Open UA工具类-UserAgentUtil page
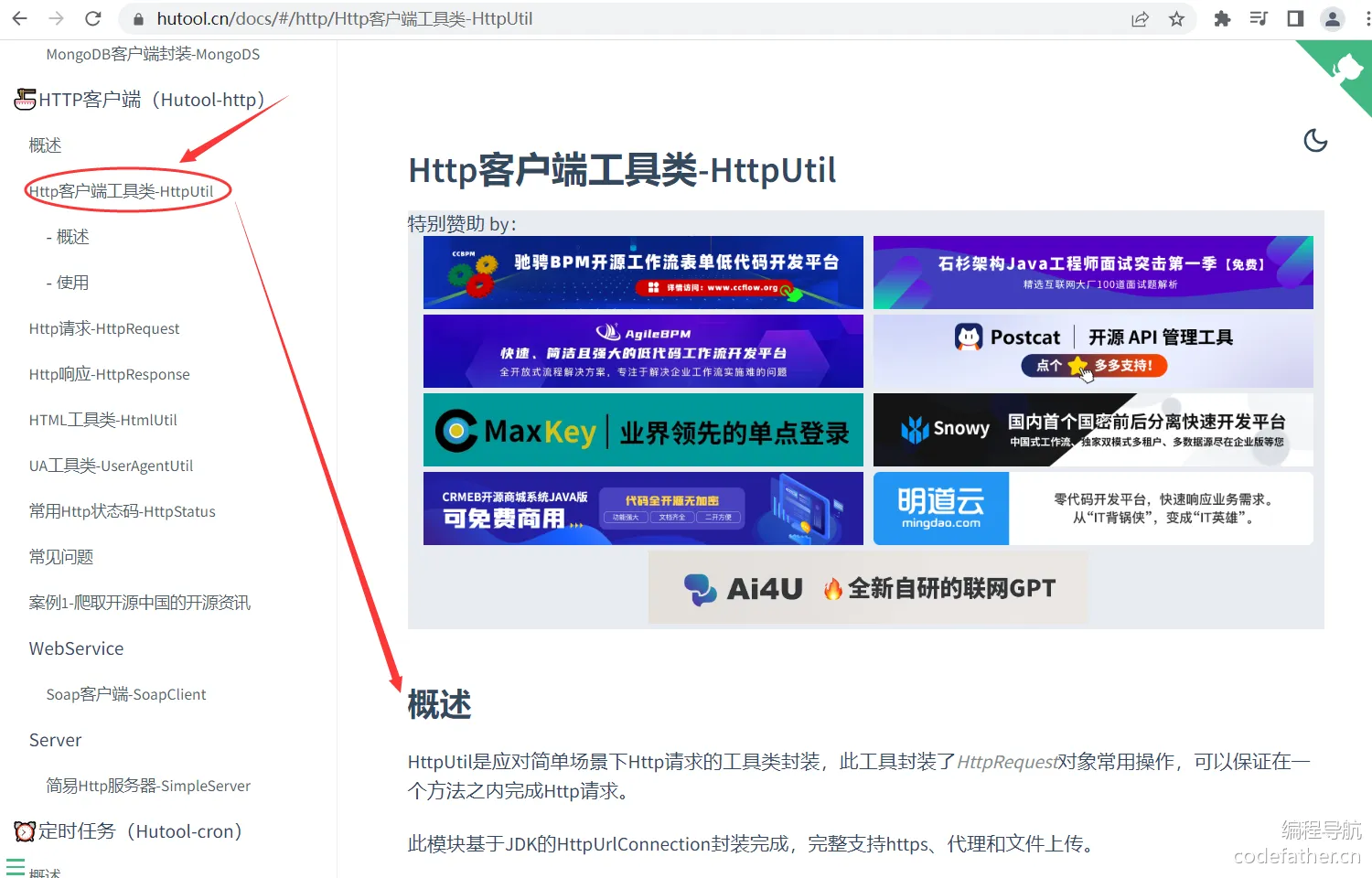 pyautogui.click(x=111, y=466)
